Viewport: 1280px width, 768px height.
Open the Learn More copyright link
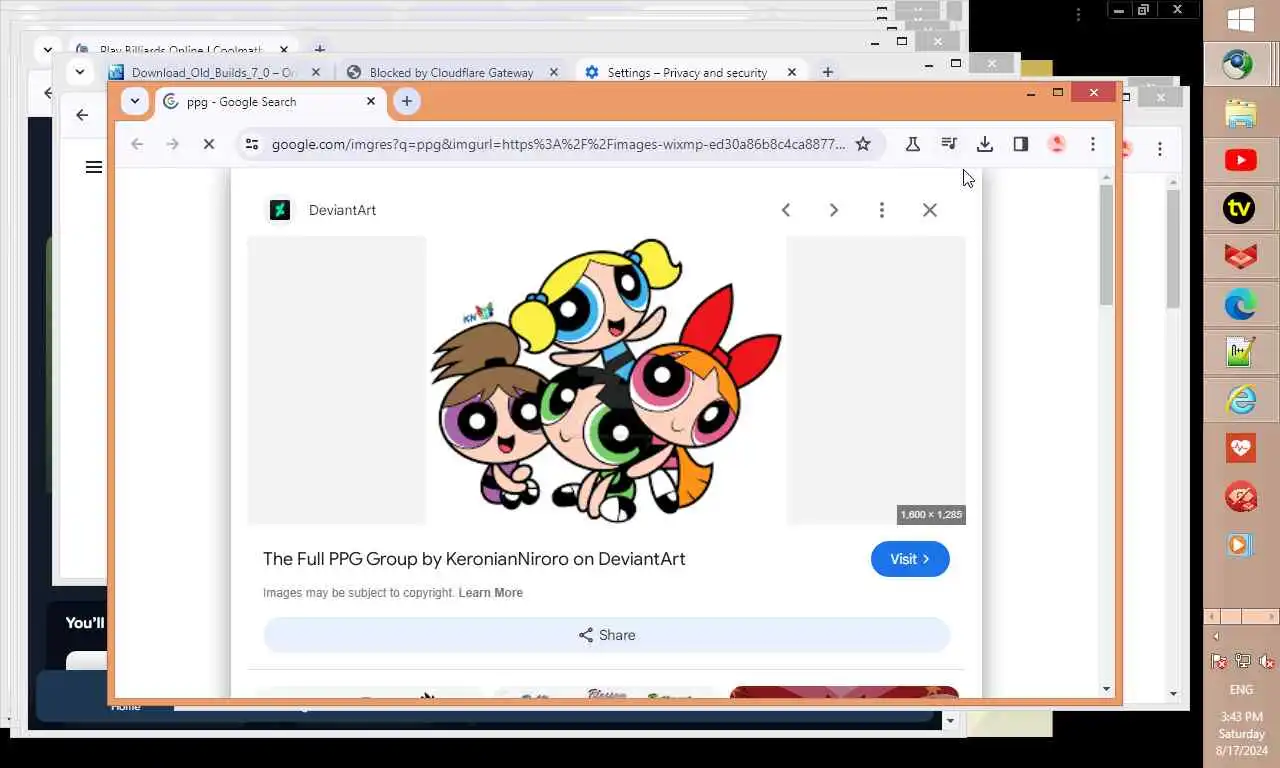pyautogui.click(x=490, y=593)
